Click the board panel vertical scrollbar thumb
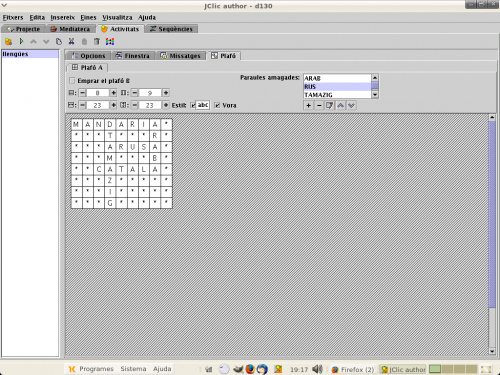500x375 pixels. click(x=492, y=214)
